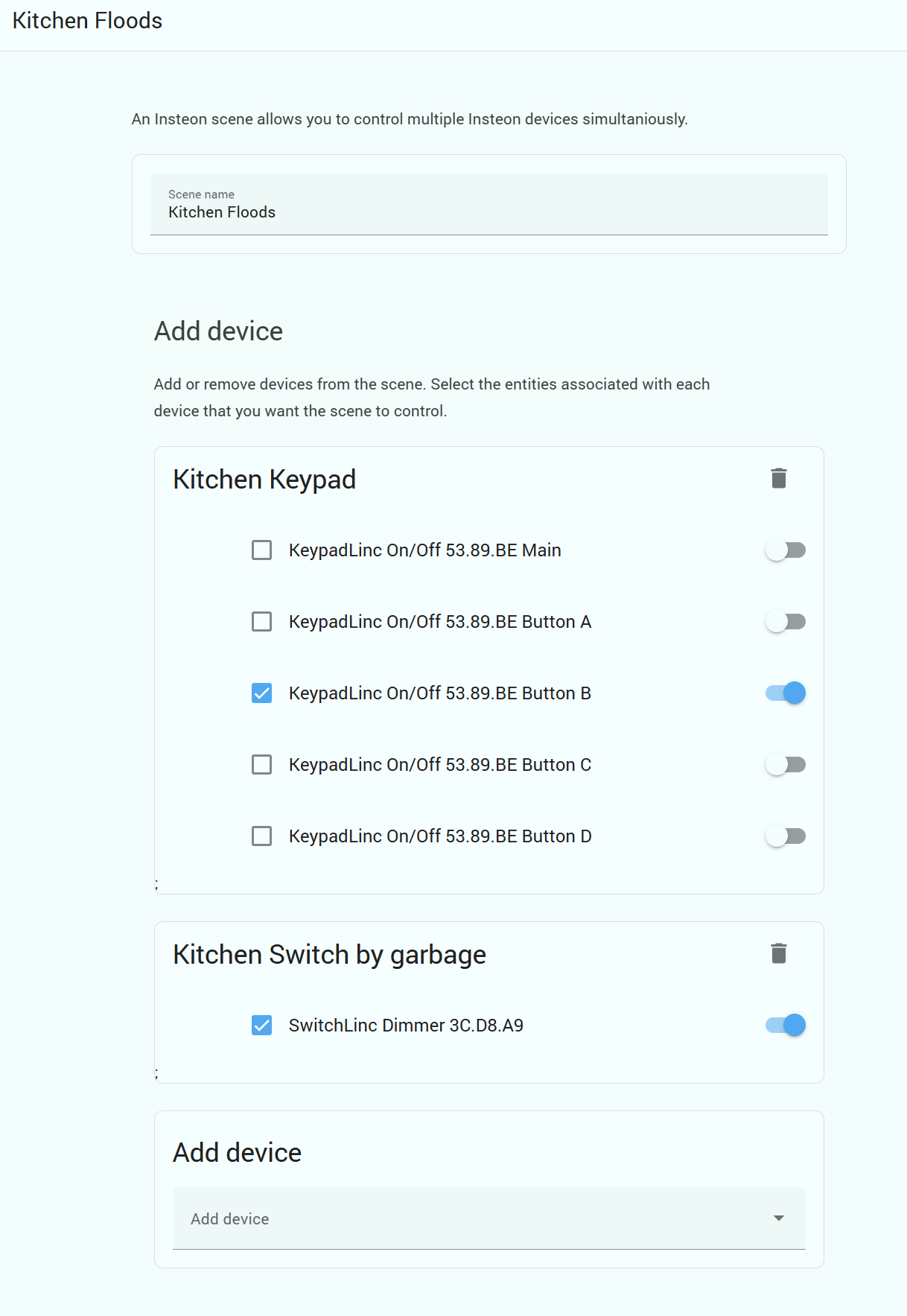Image resolution: width=907 pixels, height=1316 pixels.
Task: Check the KeypadLinc Button C checkbox
Action: point(261,765)
